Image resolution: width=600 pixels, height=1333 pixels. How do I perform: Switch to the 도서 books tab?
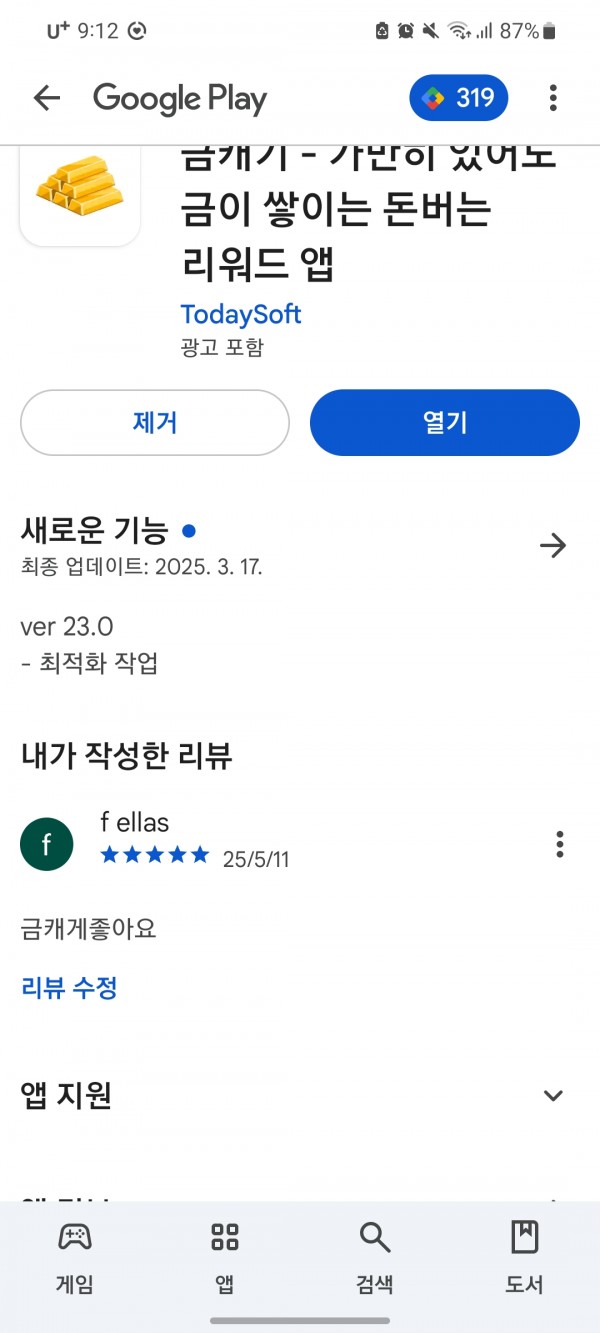click(525, 1258)
